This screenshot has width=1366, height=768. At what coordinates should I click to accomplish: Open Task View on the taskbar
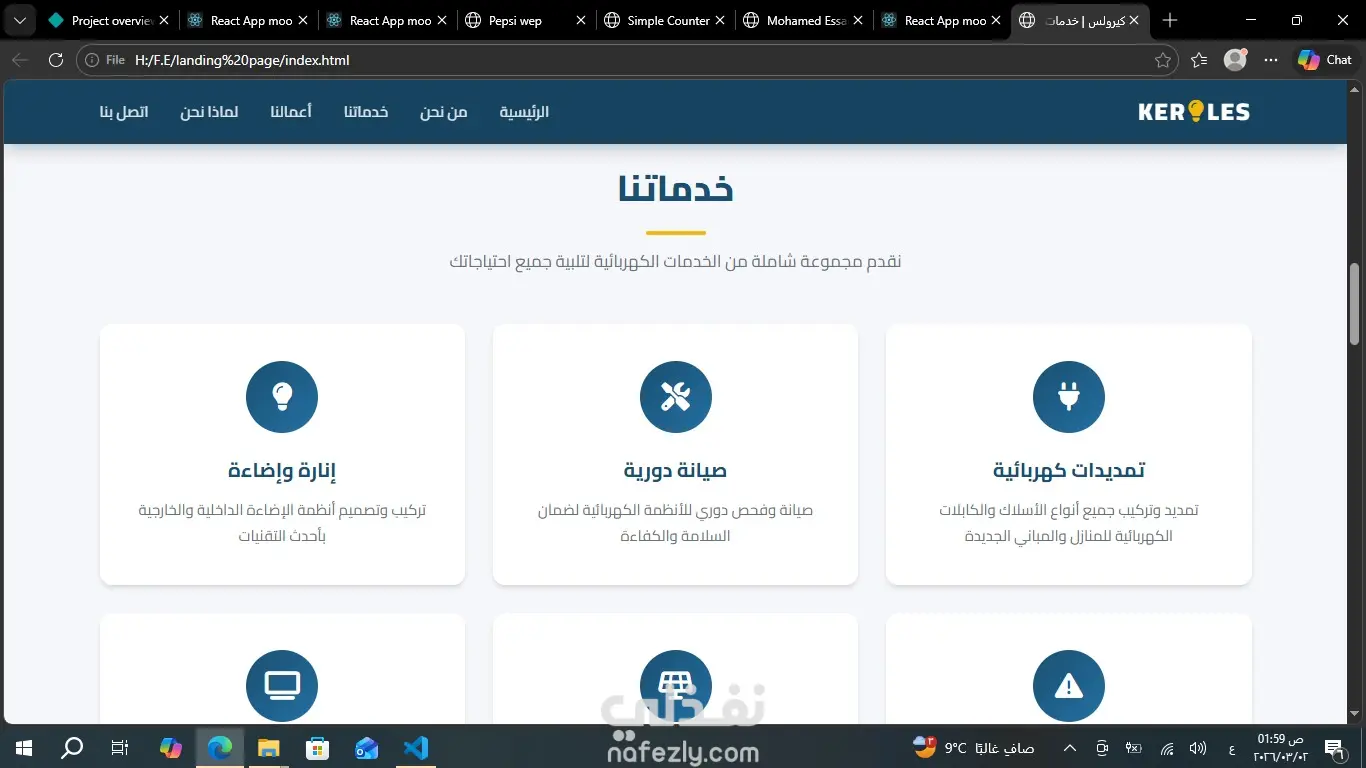tap(120, 747)
